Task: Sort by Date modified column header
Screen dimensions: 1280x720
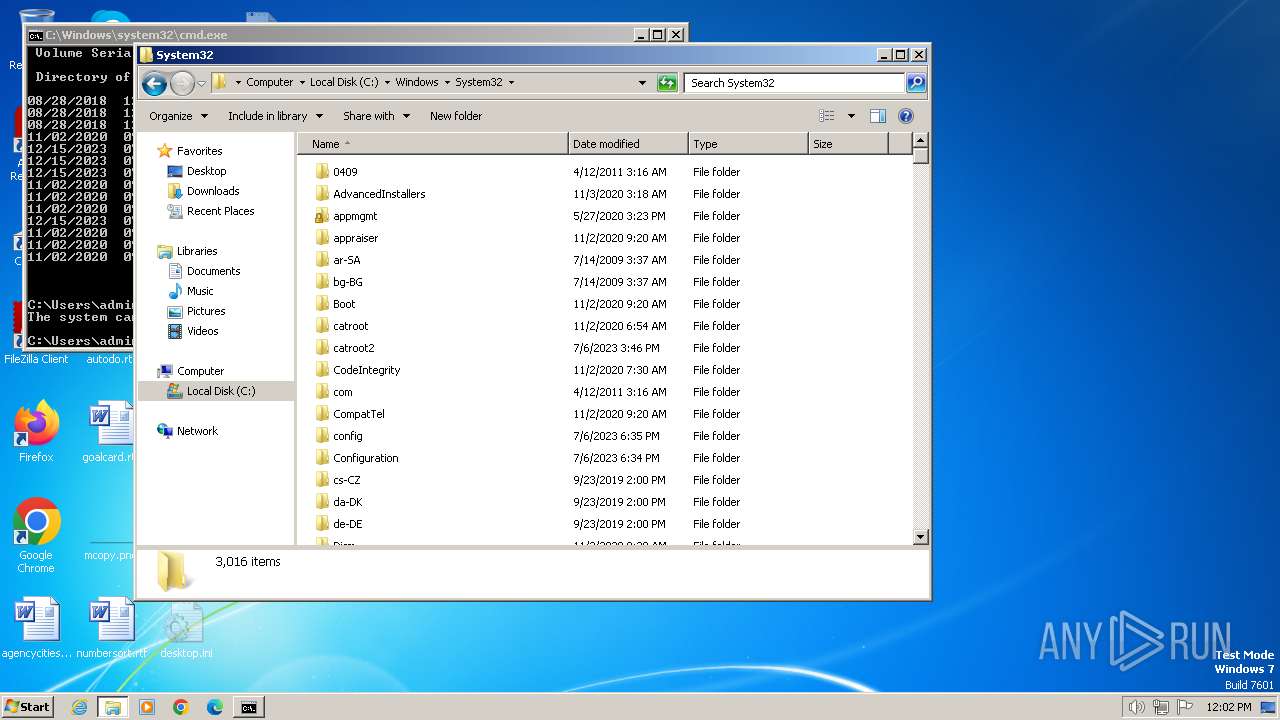Action: [x=628, y=144]
